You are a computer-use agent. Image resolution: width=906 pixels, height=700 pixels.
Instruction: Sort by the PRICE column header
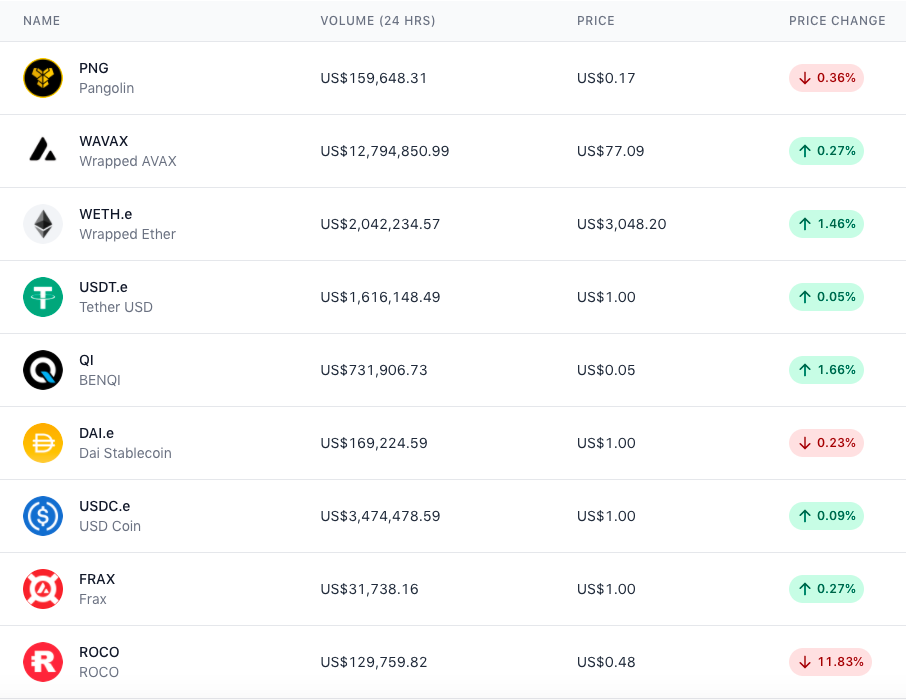pos(596,21)
